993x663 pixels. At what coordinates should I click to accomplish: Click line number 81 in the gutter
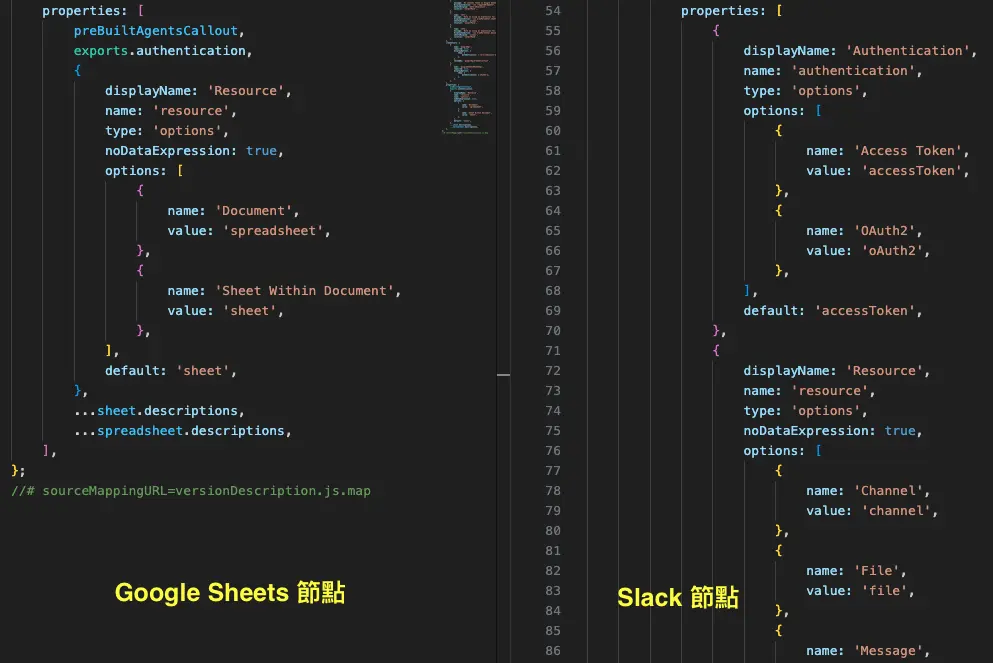click(x=553, y=551)
